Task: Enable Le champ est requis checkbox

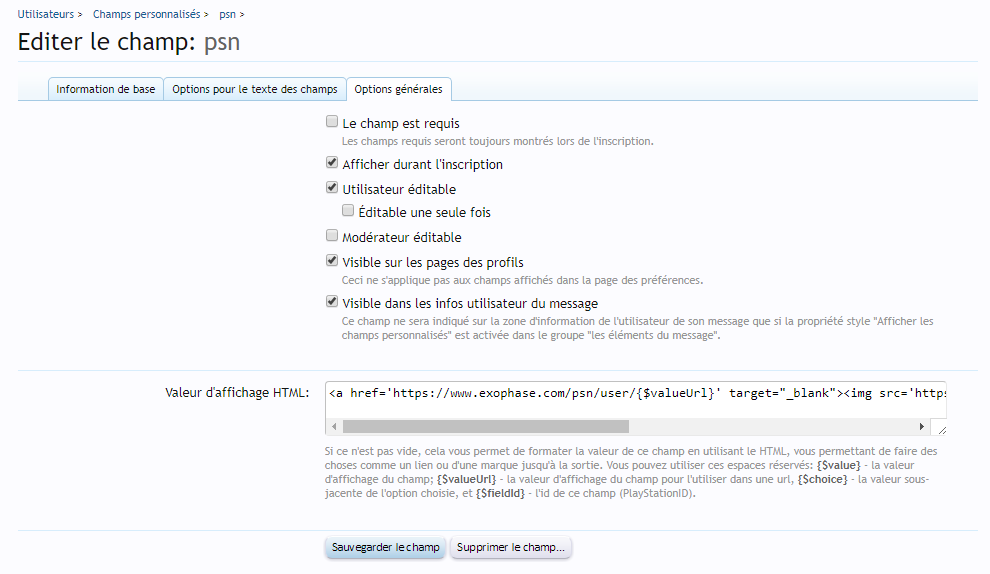Action: point(332,123)
